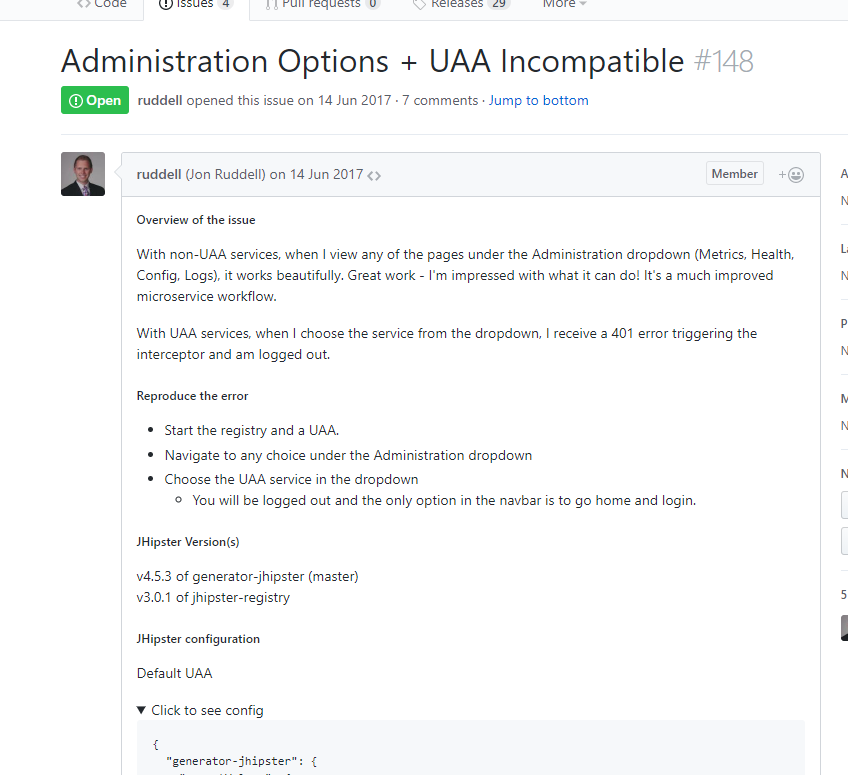Open the Code tab
Image resolution: width=848 pixels, height=775 pixels.
tap(102, 4)
